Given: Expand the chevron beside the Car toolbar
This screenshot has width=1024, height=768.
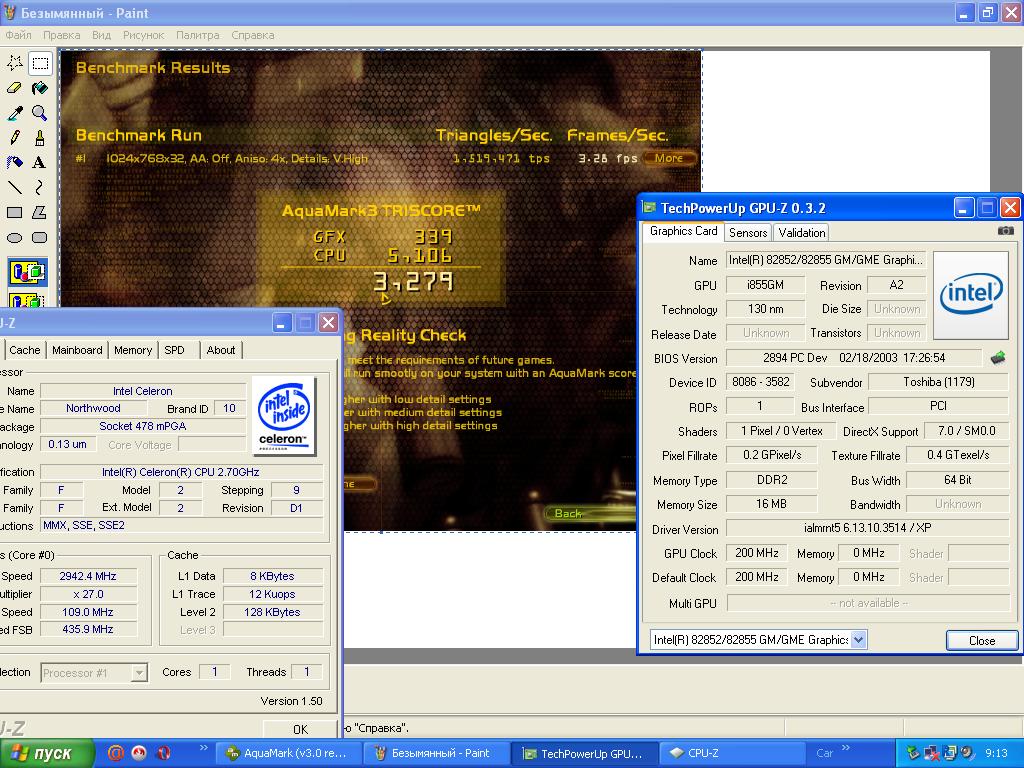Looking at the screenshot, I should point(846,748).
